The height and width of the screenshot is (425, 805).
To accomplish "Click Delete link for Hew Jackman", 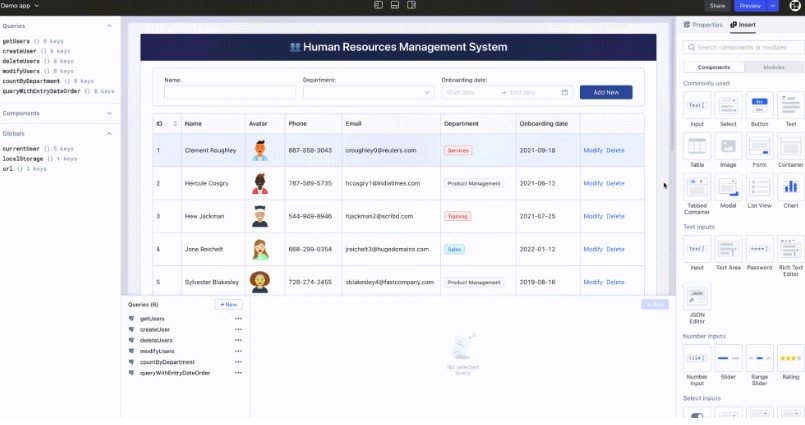I will [615, 216].
